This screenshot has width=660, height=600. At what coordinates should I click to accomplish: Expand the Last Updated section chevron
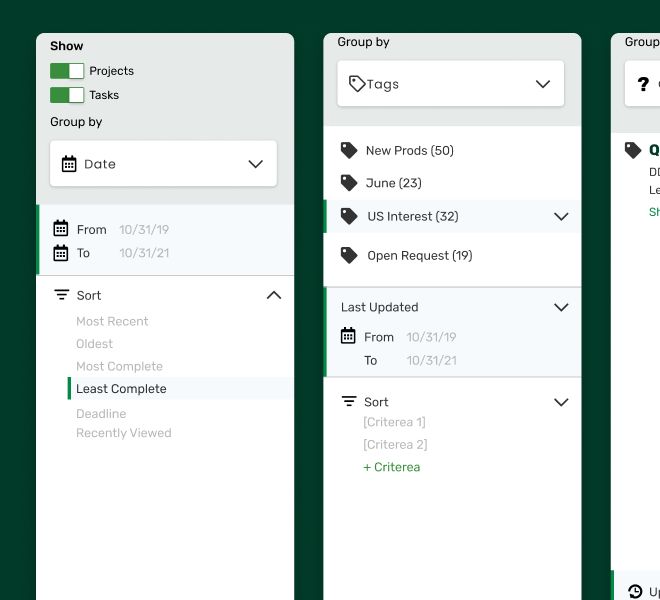click(x=561, y=307)
